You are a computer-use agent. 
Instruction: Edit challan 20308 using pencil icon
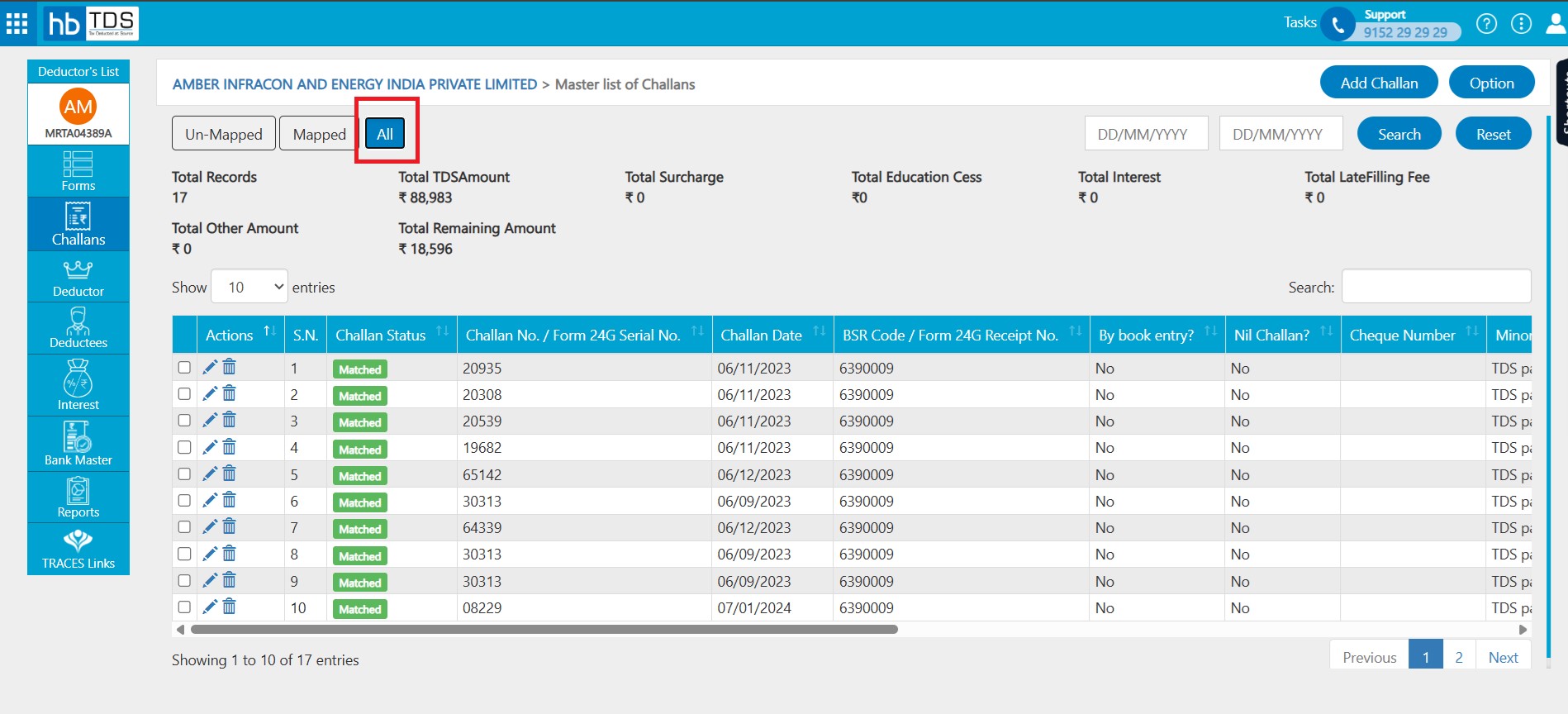click(210, 393)
